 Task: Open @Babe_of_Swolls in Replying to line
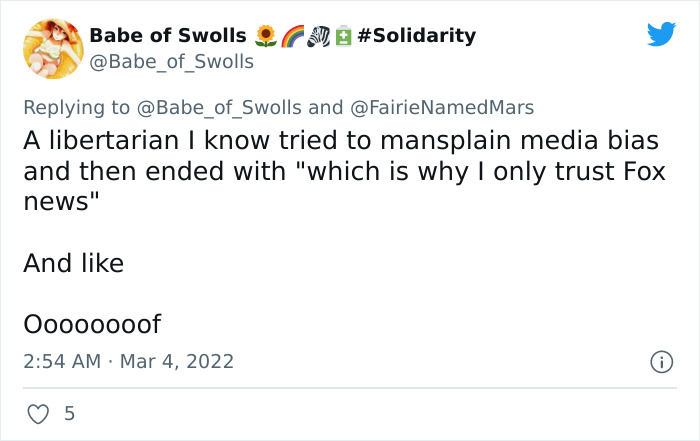point(219,108)
